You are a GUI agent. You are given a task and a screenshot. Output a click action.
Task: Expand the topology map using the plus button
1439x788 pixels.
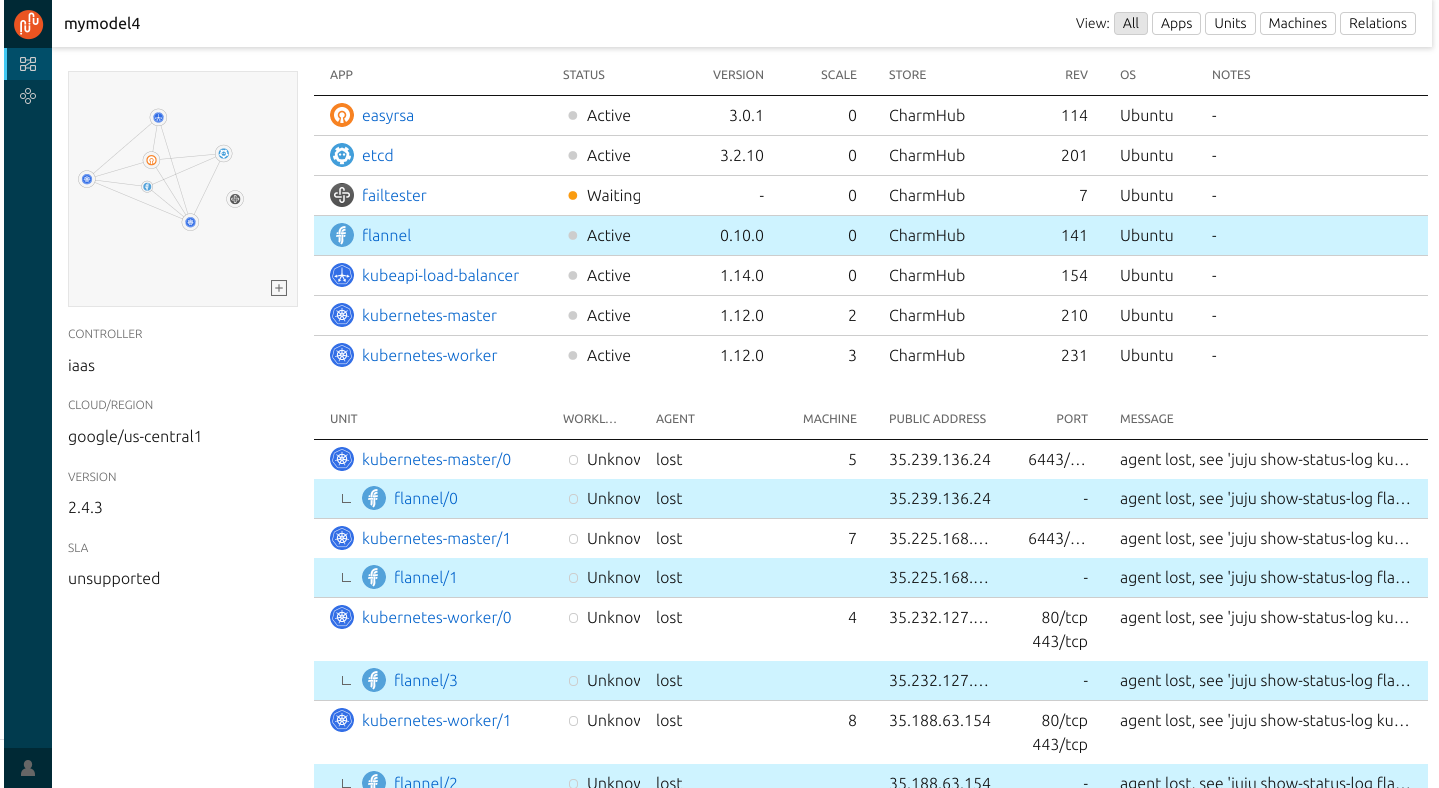[x=279, y=288]
